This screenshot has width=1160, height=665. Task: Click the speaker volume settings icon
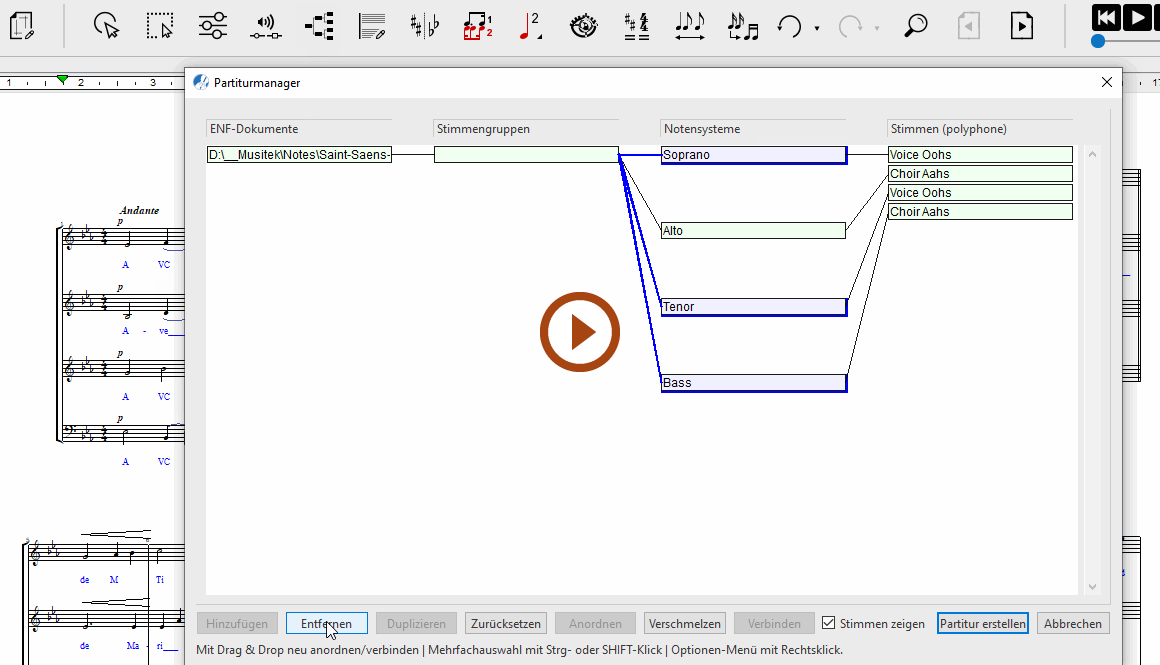pos(265,26)
